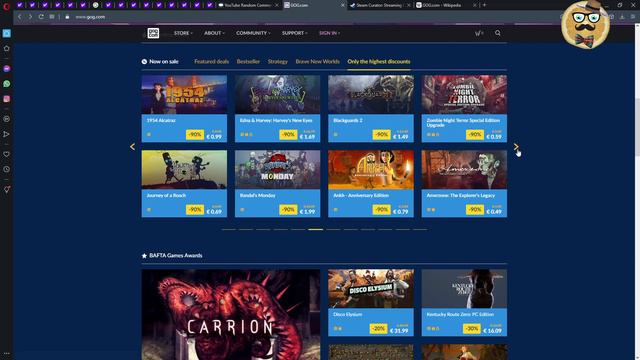
Task: Expand the SIGN IN dropdown
Action: pos(329,33)
